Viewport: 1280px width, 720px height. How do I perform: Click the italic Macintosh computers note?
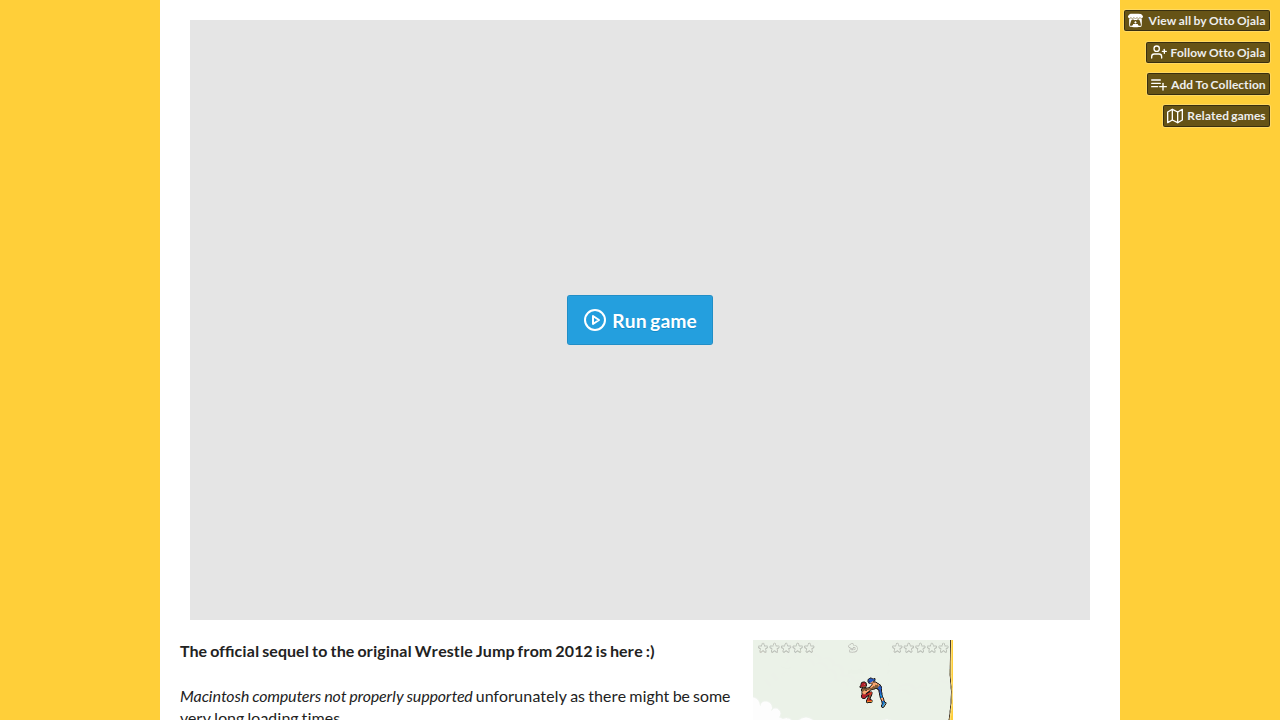click(326, 696)
